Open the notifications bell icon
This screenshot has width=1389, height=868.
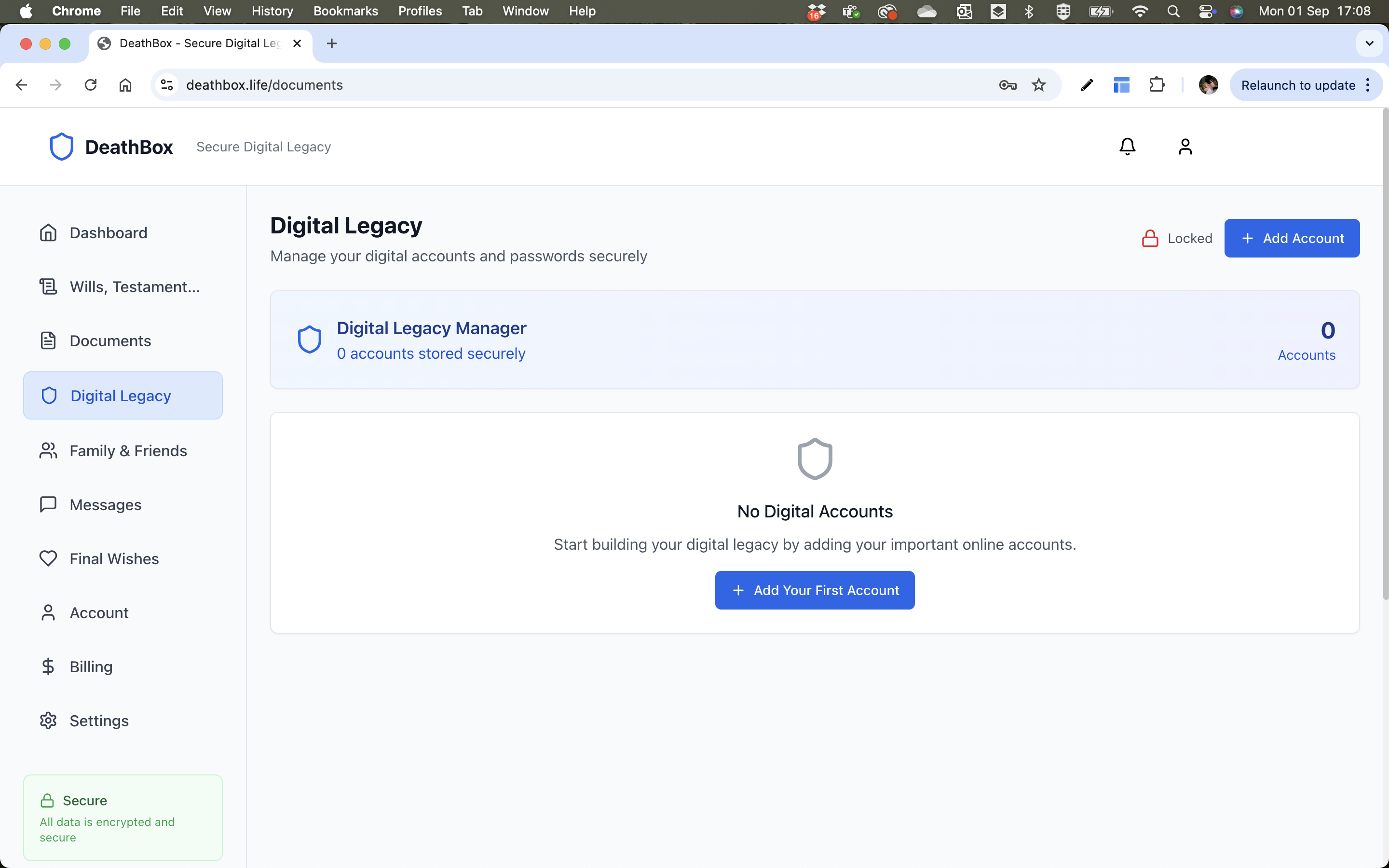pyautogui.click(x=1127, y=147)
